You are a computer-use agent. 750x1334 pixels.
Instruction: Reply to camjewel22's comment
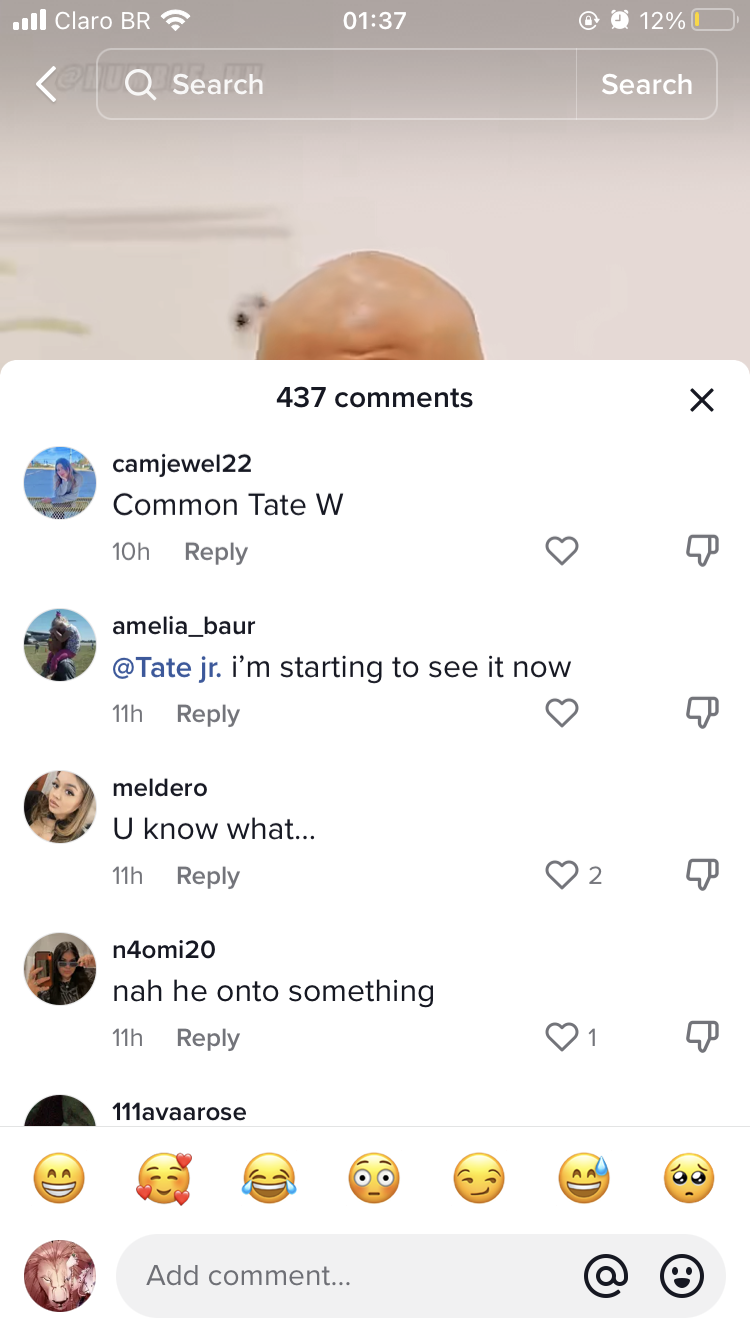tap(216, 552)
